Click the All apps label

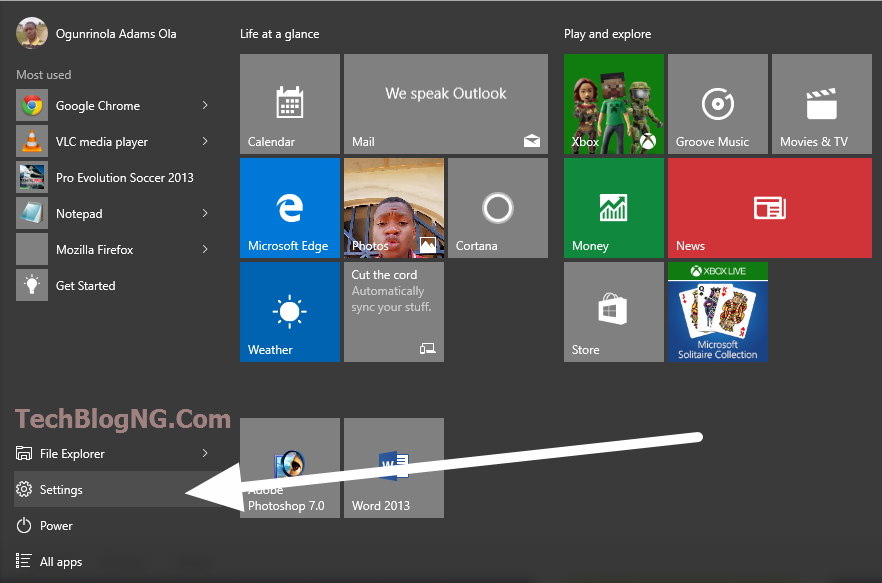pyautogui.click(x=61, y=562)
